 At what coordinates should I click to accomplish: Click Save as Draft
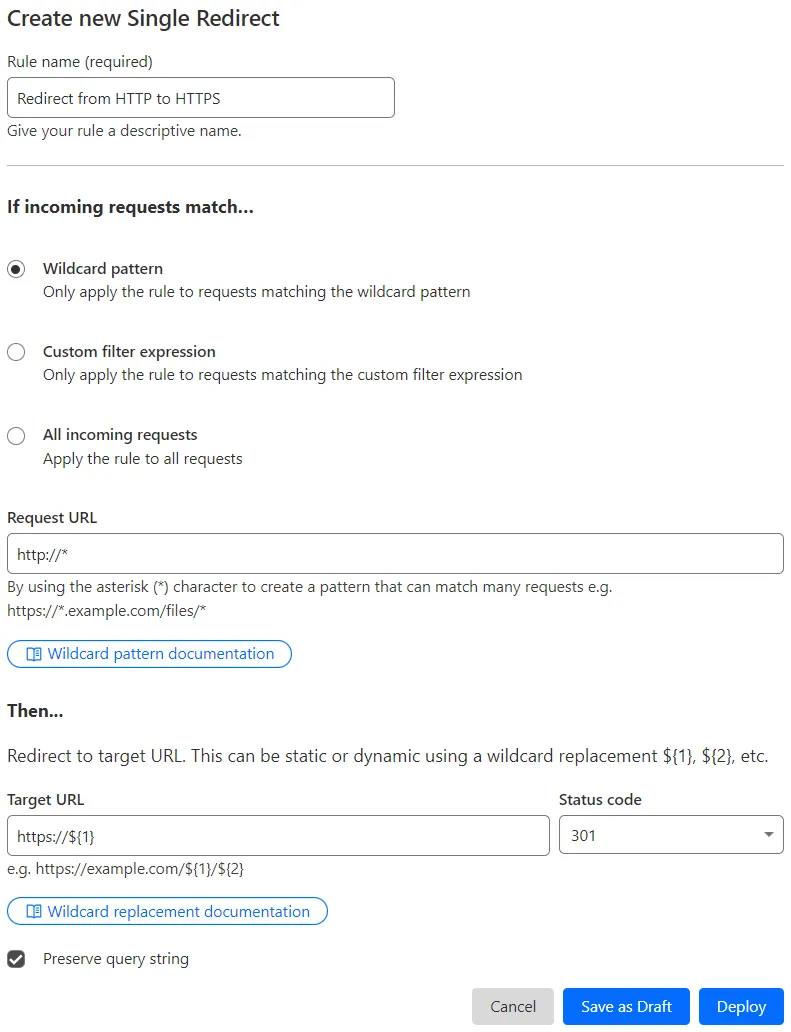point(626,1006)
